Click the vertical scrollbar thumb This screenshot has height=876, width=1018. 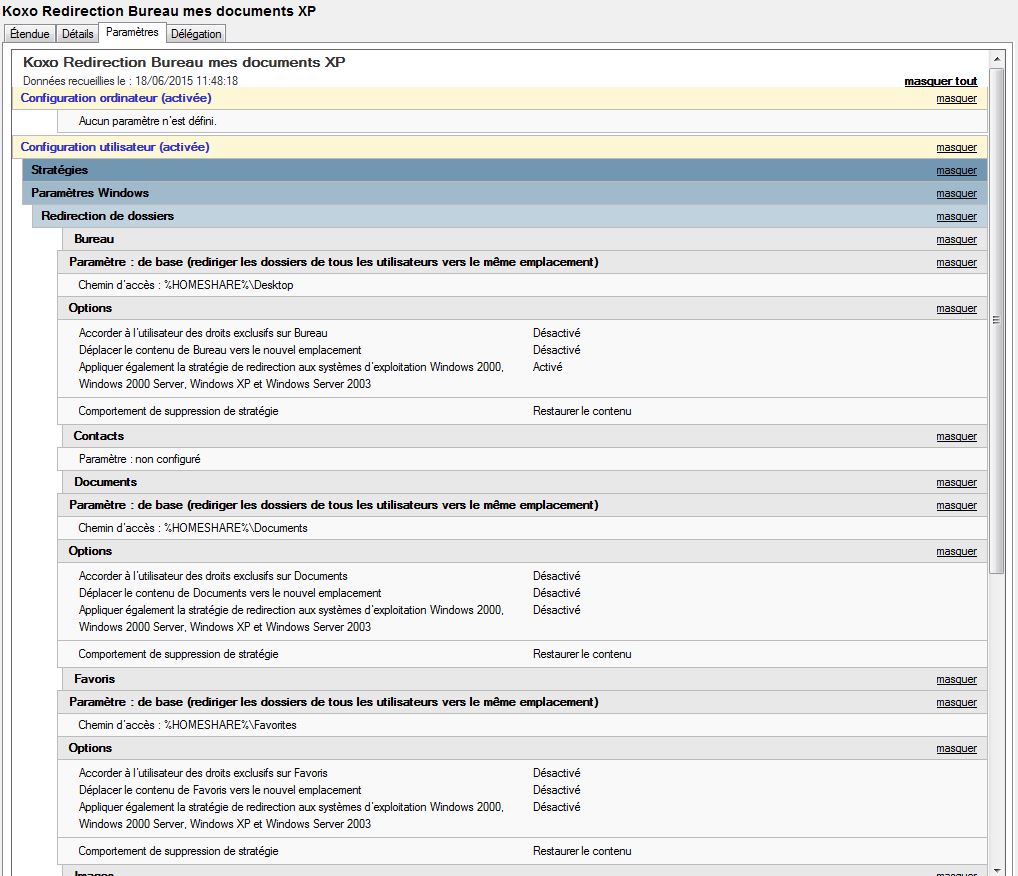click(x=997, y=320)
